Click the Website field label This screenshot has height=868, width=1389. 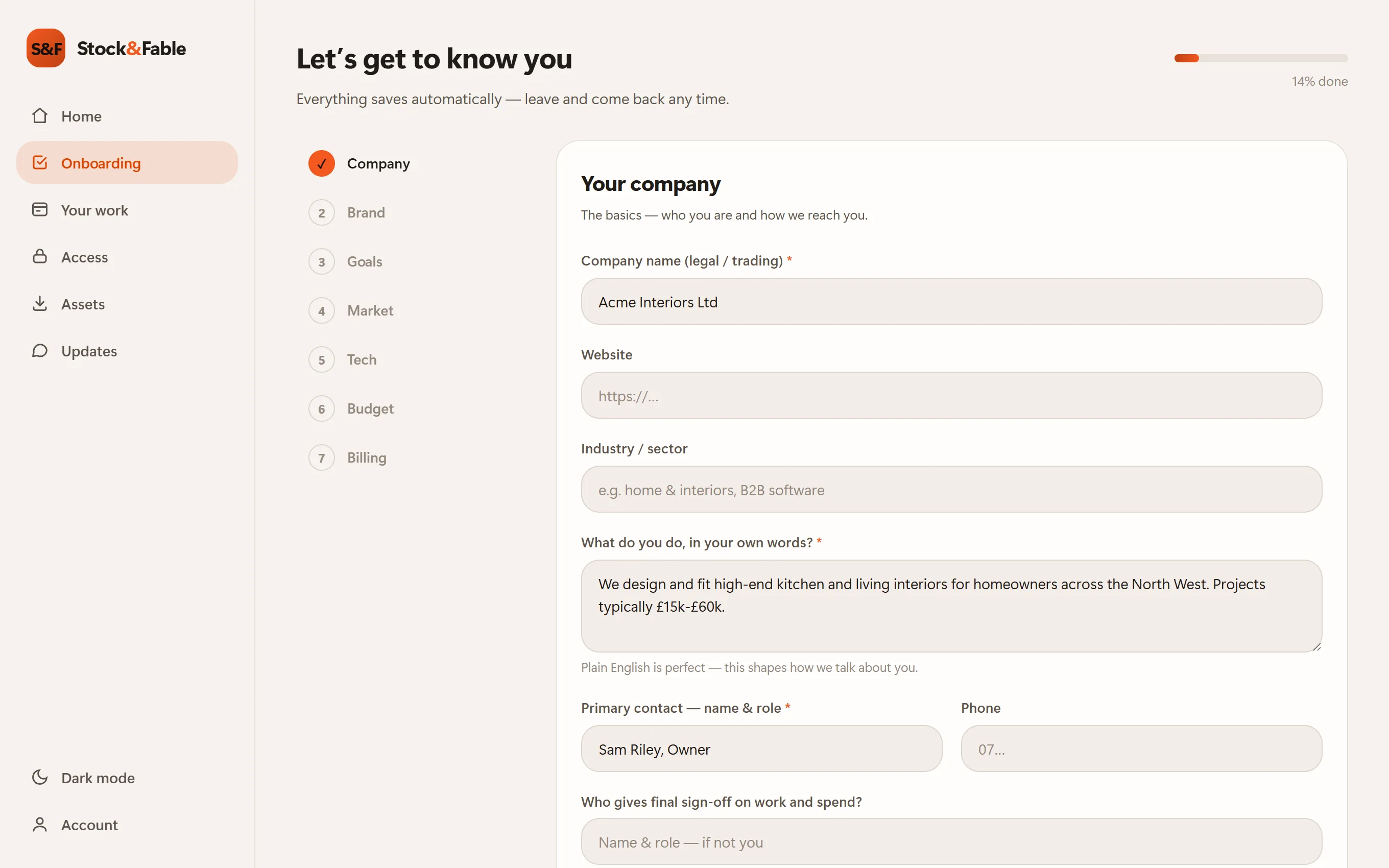(606, 355)
